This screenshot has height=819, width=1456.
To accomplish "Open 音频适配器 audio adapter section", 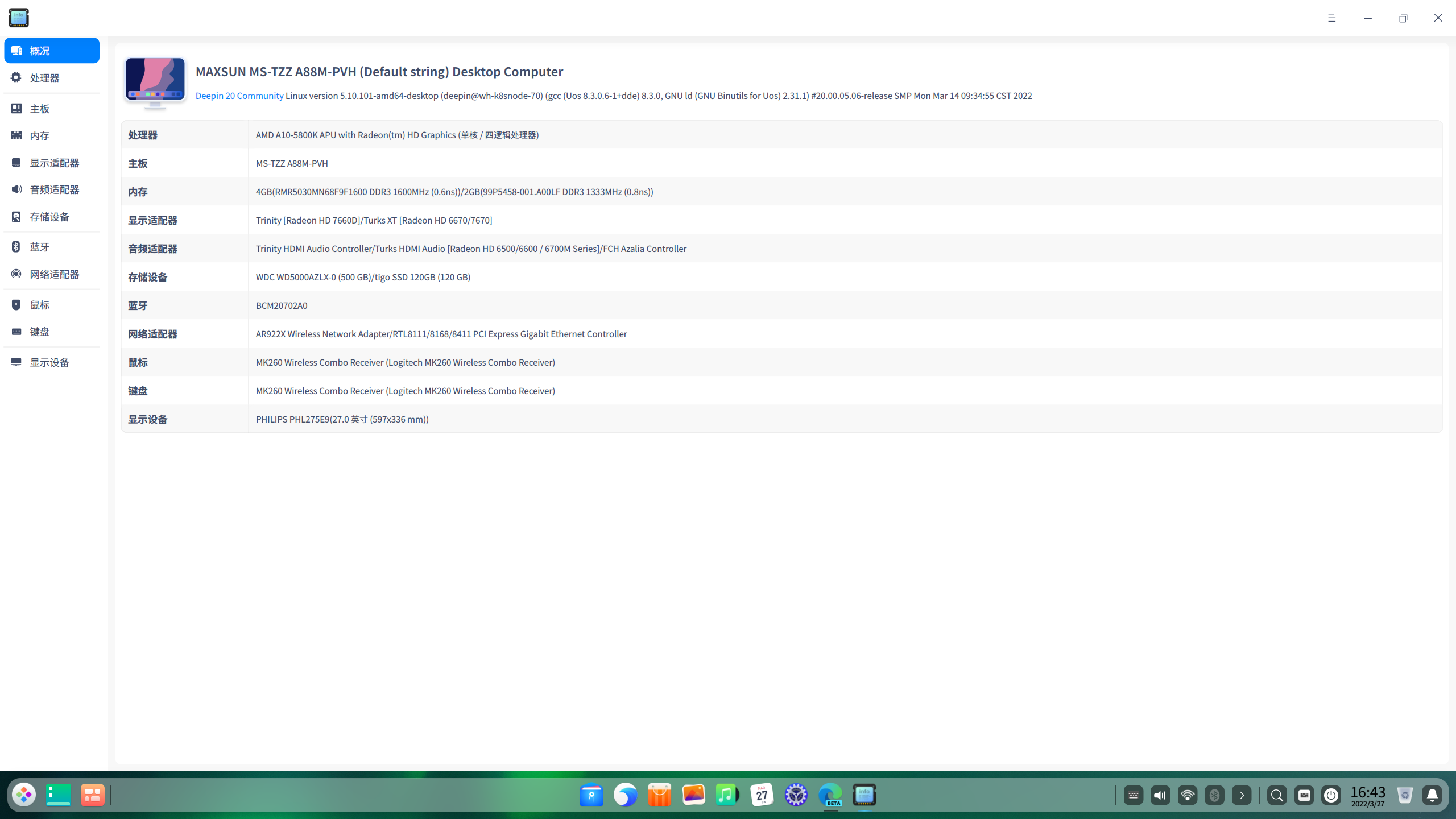I will pyautogui.click(x=54, y=189).
